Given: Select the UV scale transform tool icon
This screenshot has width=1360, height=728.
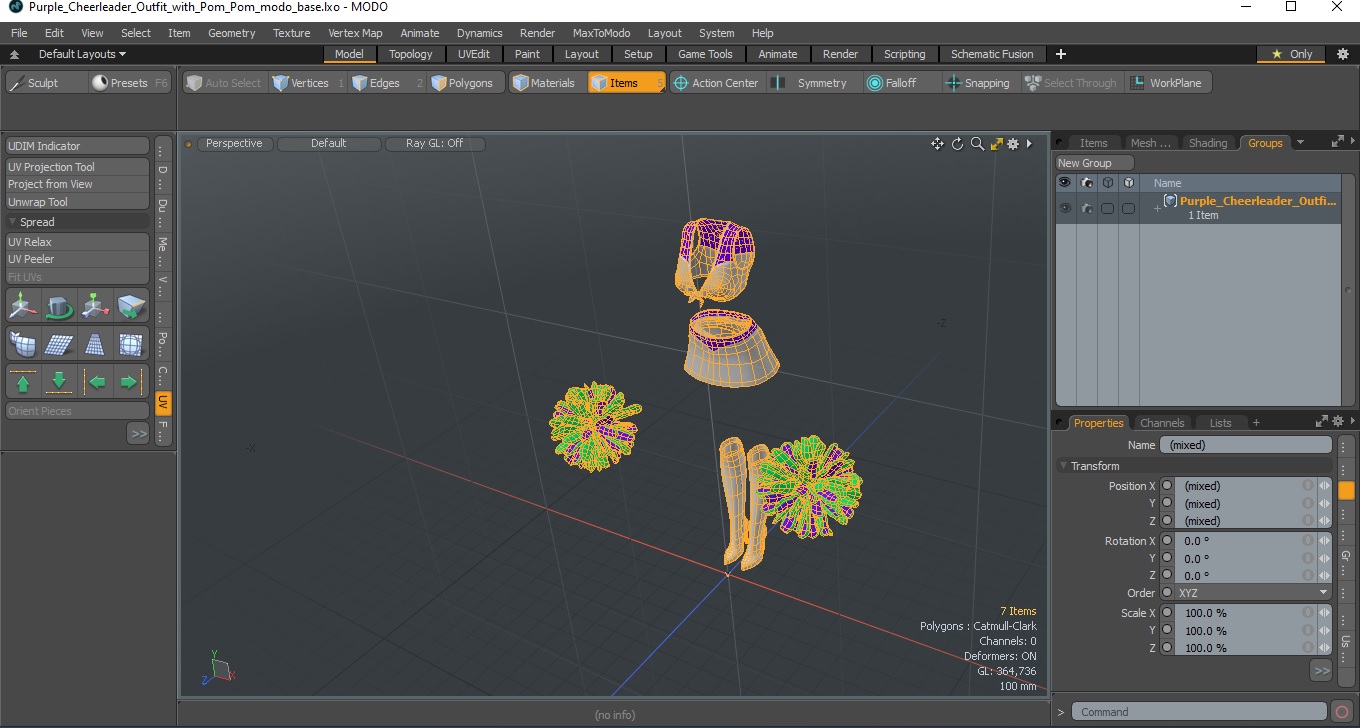Looking at the screenshot, I should (x=95, y=305).
